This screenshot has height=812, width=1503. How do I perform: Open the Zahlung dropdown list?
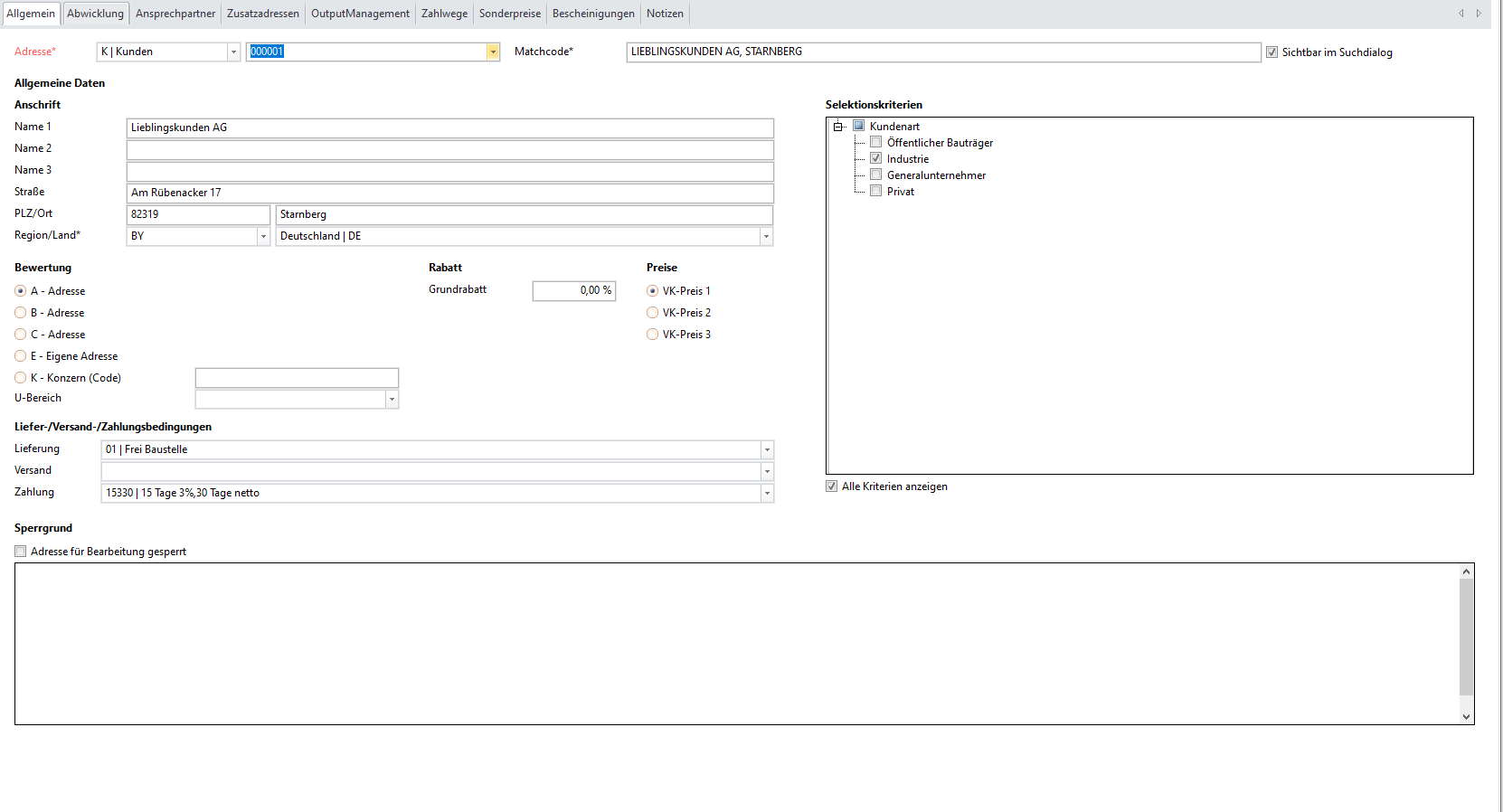click(767, 493)
